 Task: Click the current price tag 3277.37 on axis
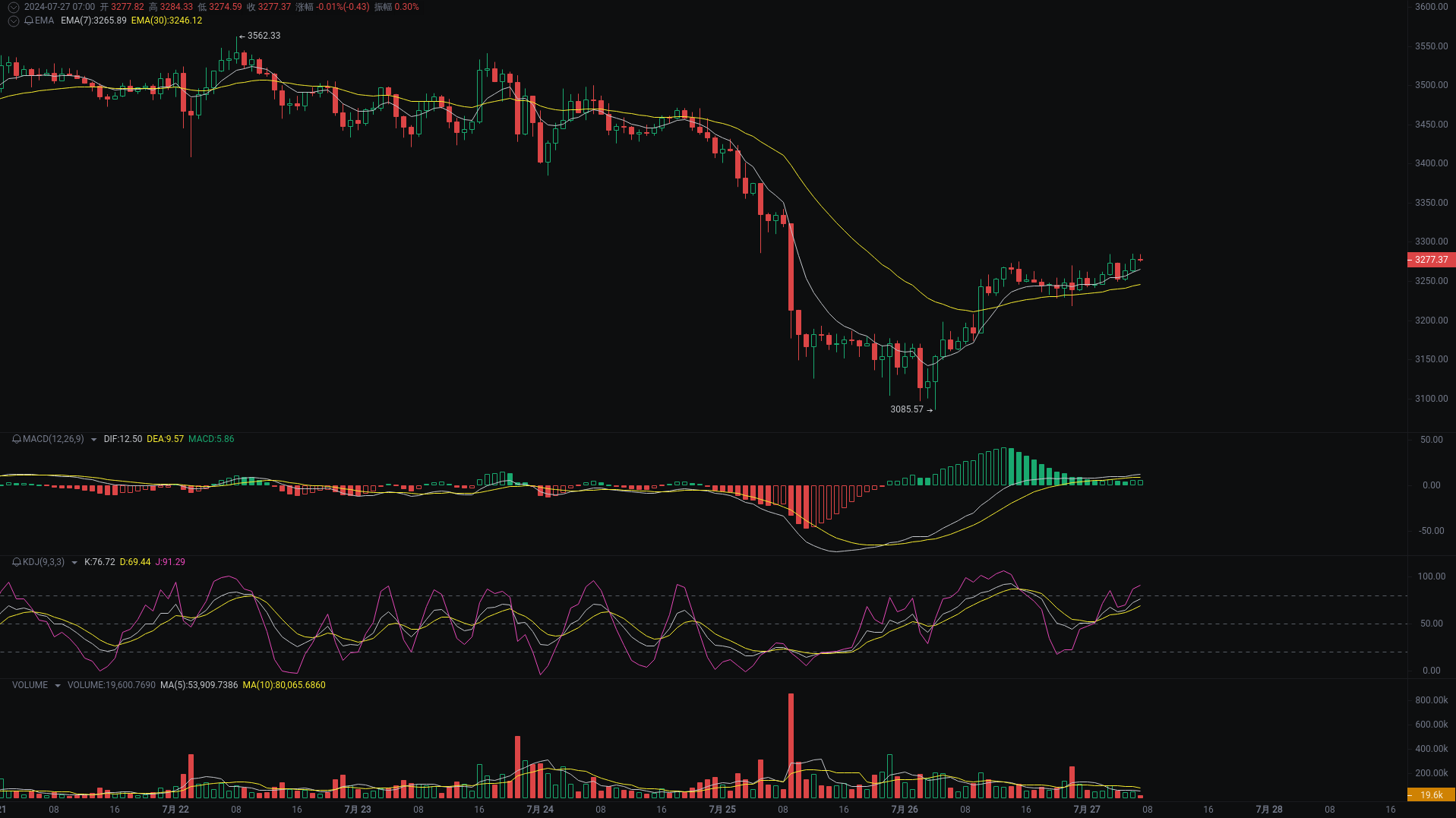[1430, 259]
